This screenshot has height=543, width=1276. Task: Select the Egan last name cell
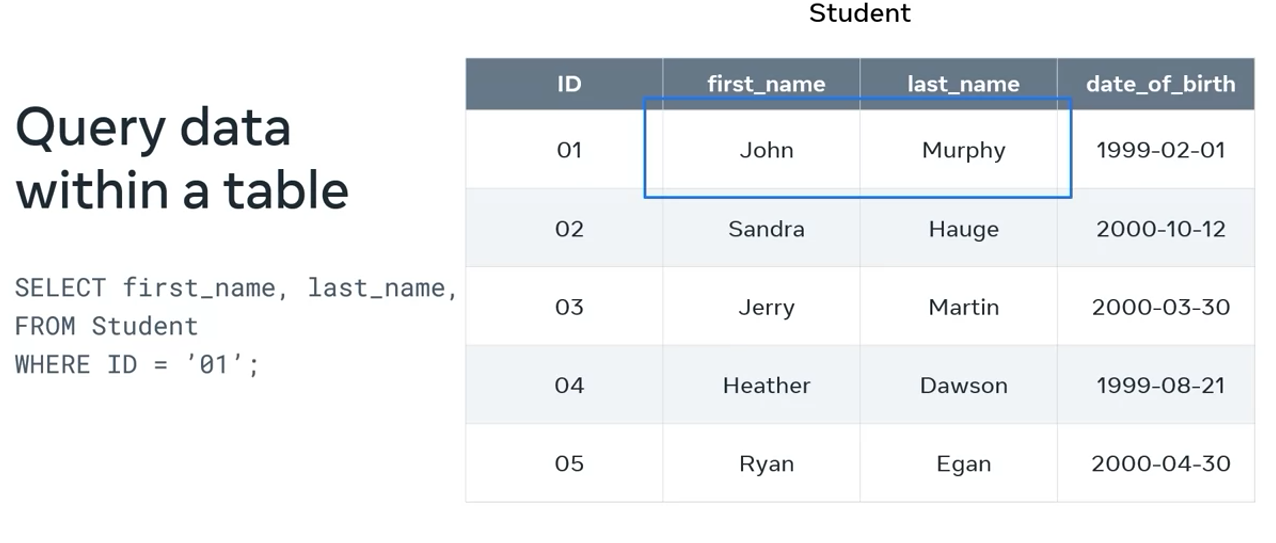(x=963, y=463)
